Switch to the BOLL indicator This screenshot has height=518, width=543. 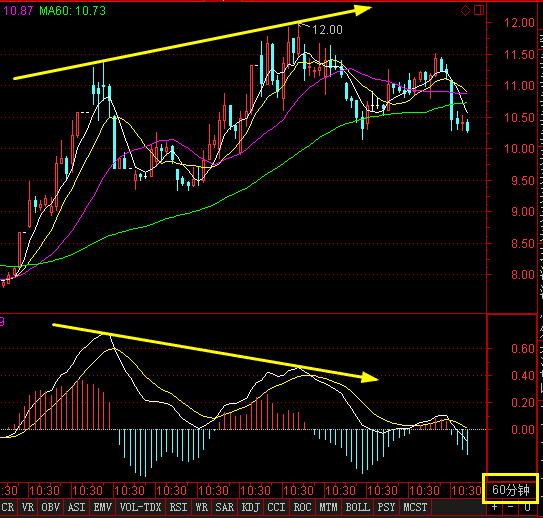[x=358, y=507]
